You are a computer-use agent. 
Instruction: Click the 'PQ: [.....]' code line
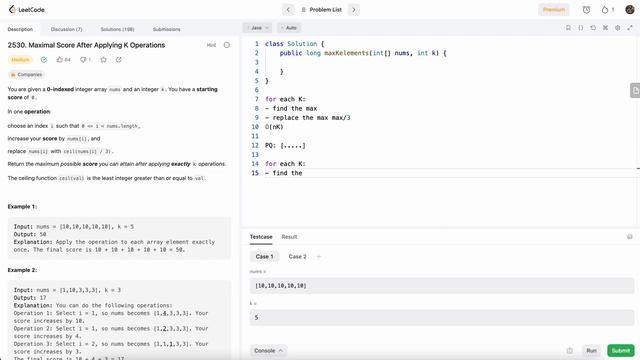(x=285, y=145)
